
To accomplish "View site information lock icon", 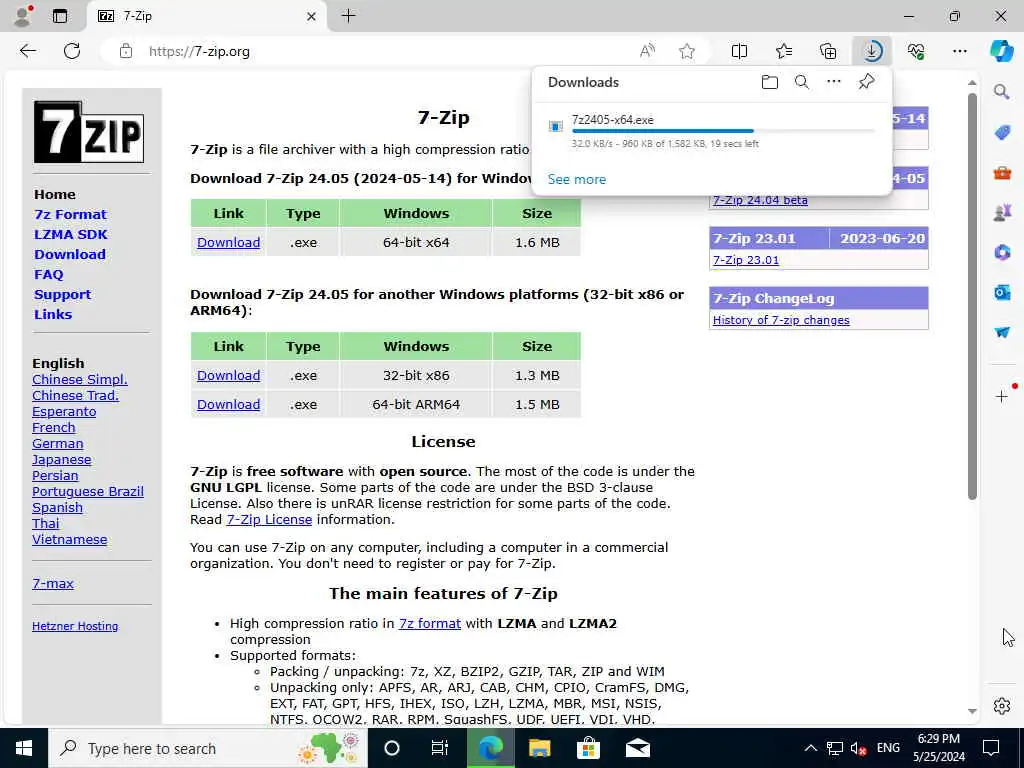I will point(125,51).
